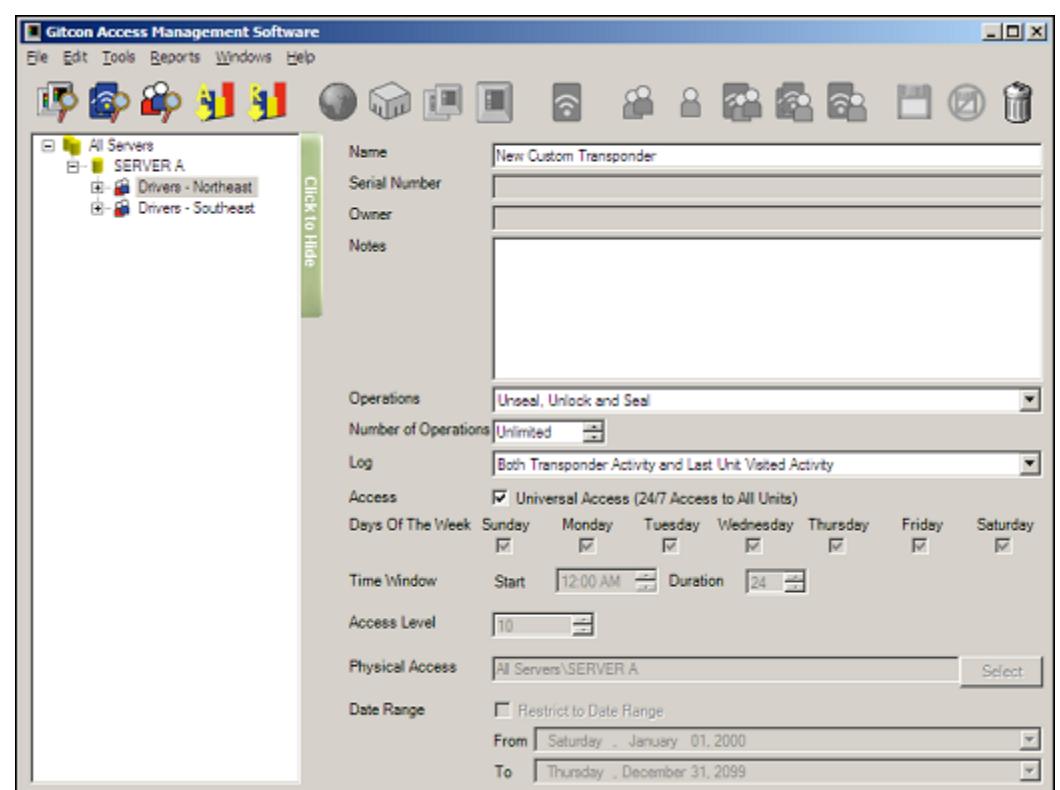1060x790 pixels.
Task: Click the Number of Operations spinner arrows
Action: click(593, 432)
